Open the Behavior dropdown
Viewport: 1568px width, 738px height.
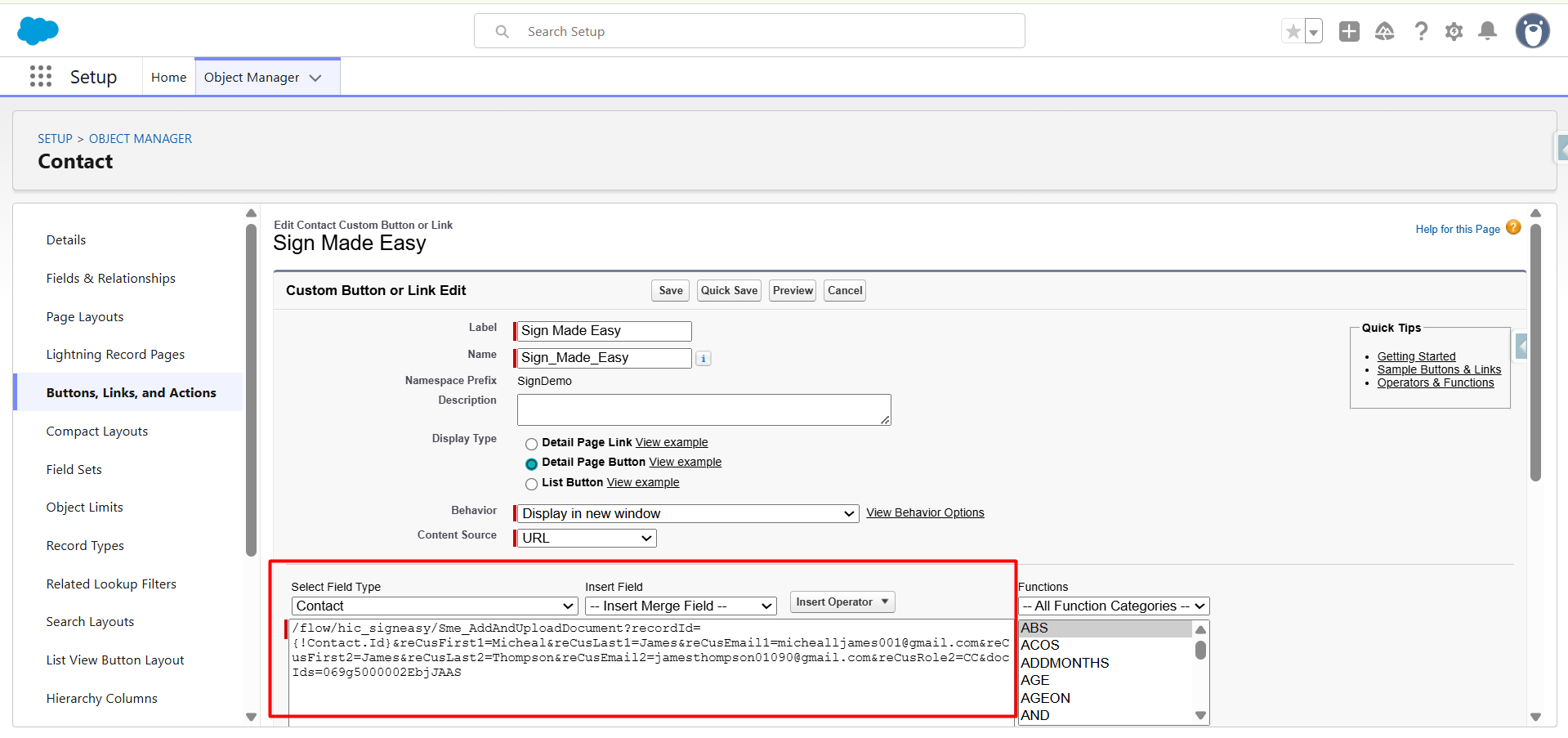[688, 514]
